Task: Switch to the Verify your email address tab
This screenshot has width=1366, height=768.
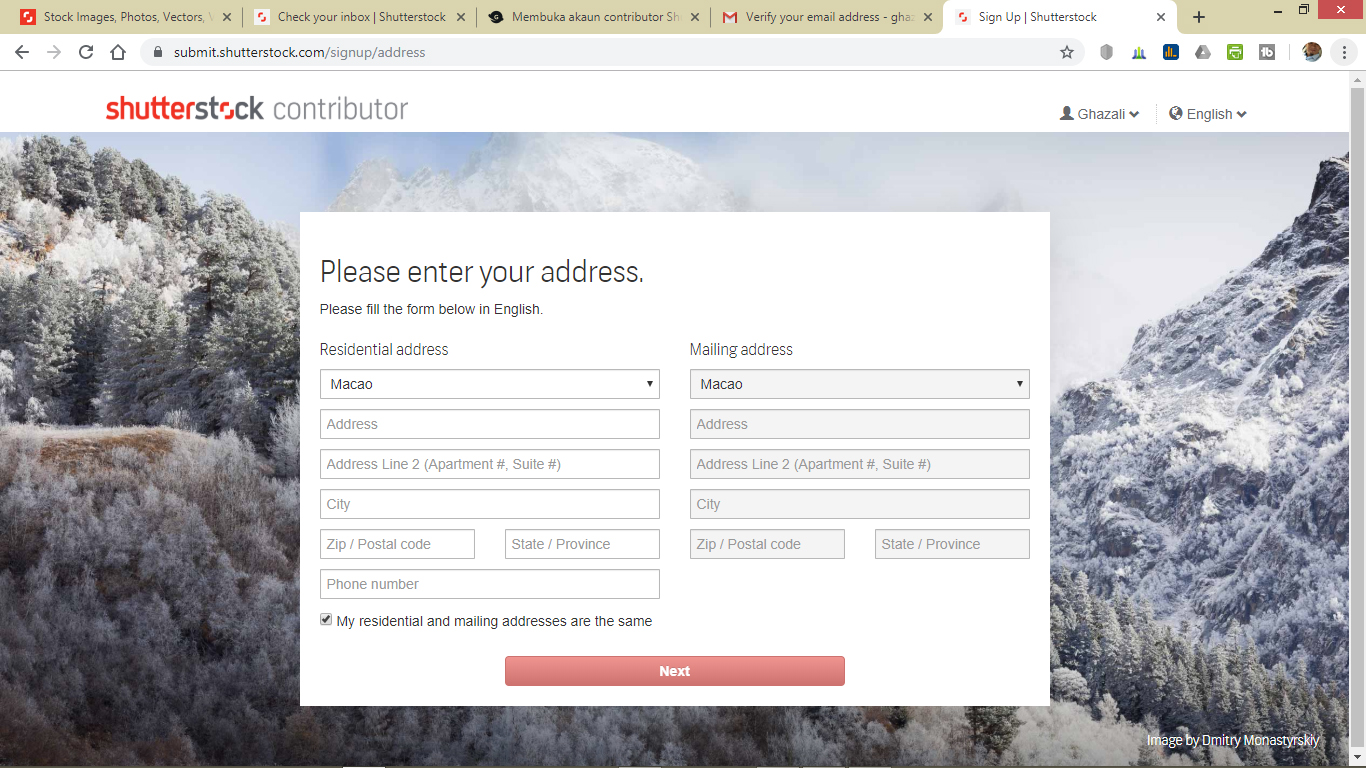Action: coord(828,17)
